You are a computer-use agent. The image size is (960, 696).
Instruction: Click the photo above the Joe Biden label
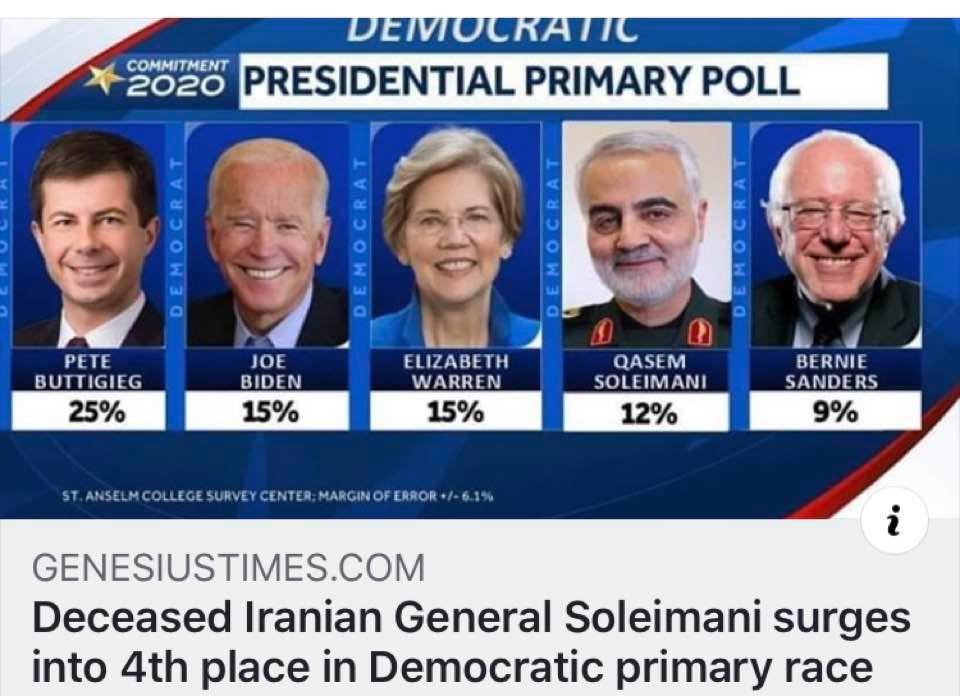(268, 236)
